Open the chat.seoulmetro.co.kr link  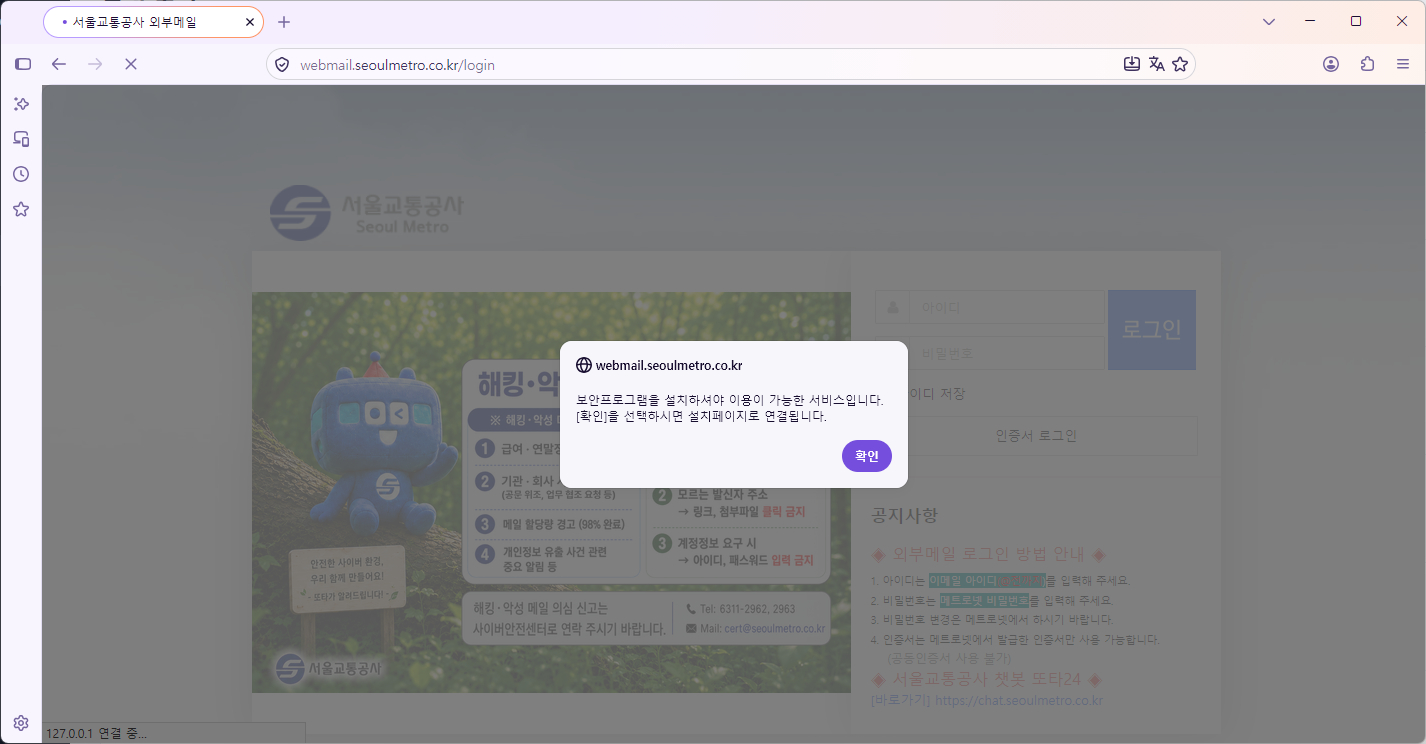tap(1018, 701)
